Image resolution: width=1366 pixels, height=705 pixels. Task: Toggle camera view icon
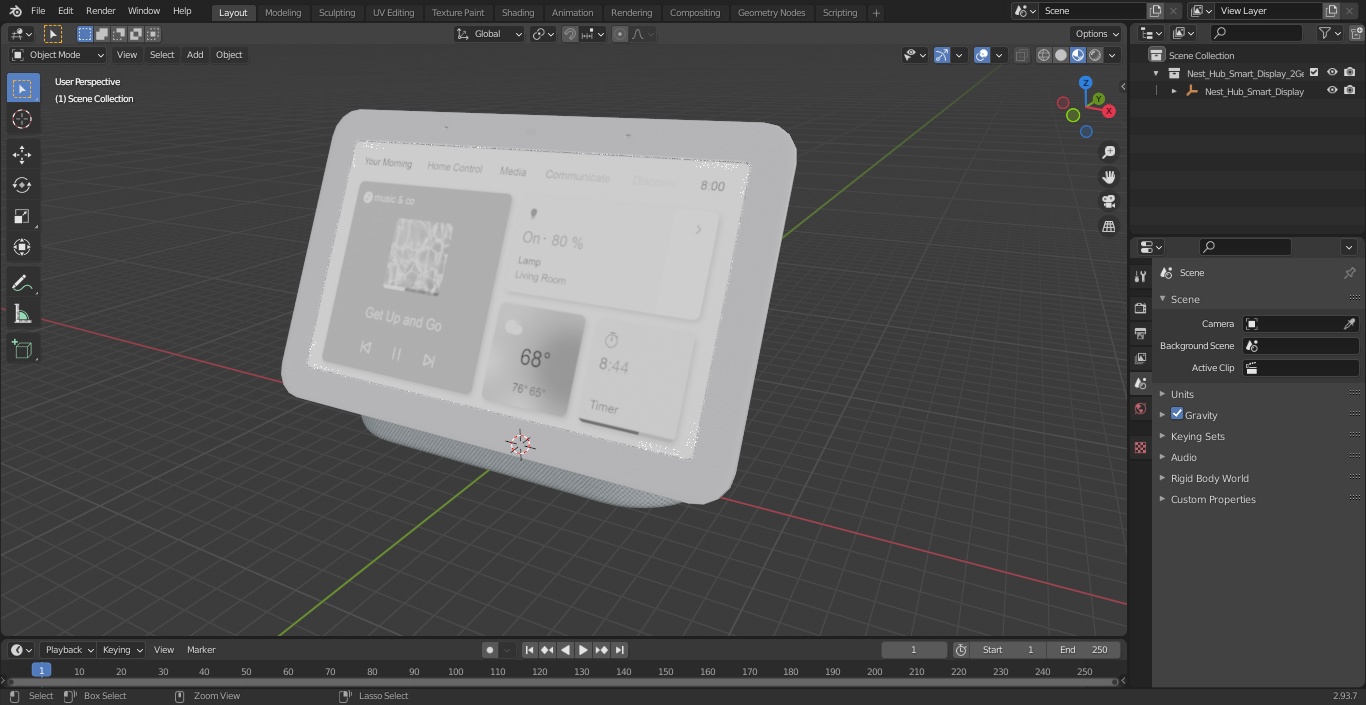(1108, 202)
